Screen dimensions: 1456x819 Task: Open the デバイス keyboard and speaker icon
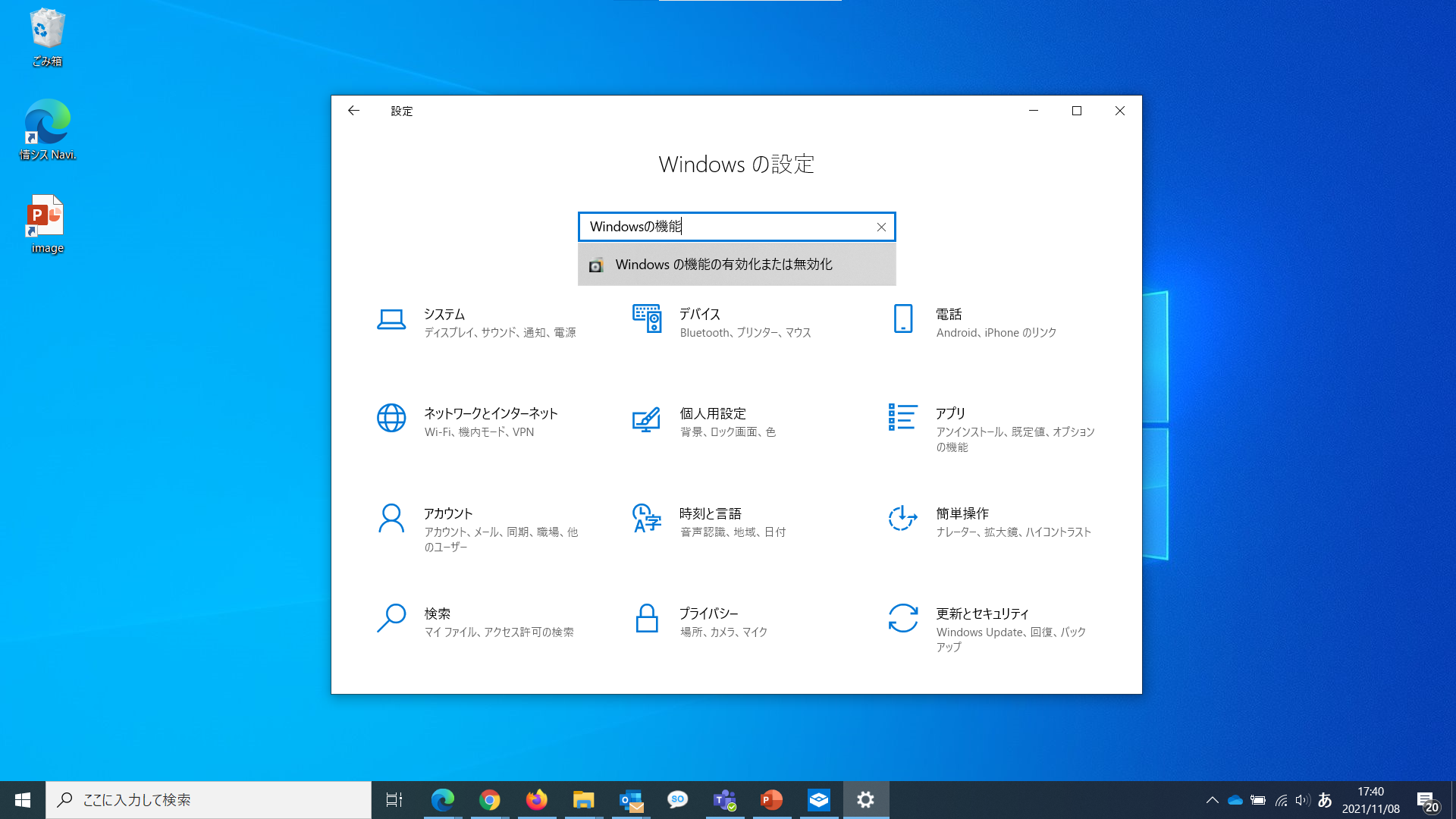coord(647,318)
